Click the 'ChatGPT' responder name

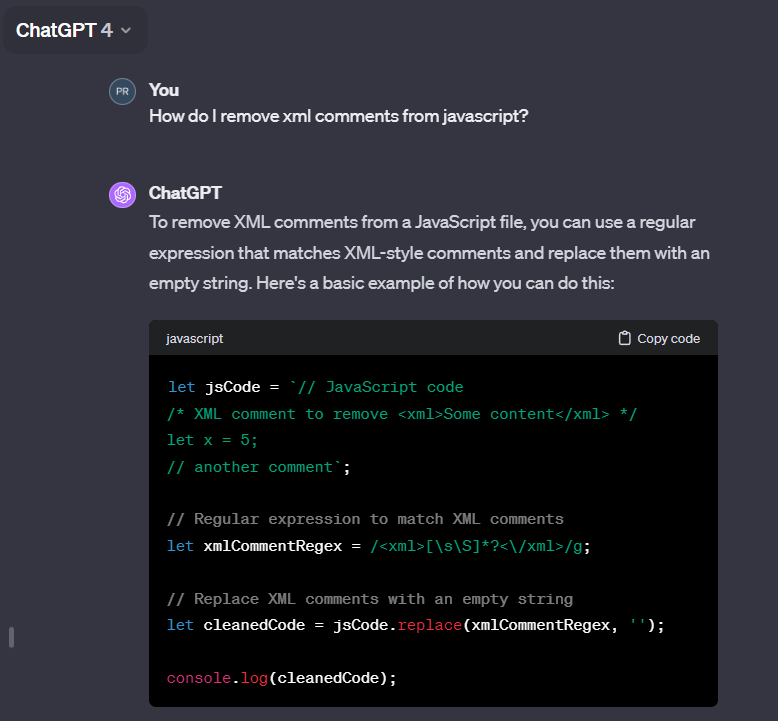point(185,193)
